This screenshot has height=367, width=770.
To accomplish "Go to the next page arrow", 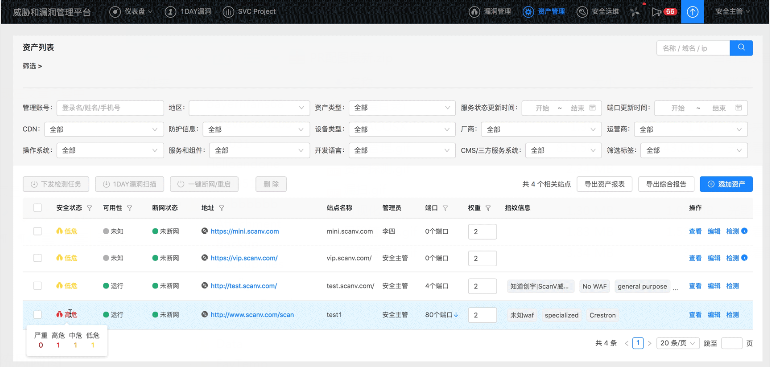I will [649, 343].
